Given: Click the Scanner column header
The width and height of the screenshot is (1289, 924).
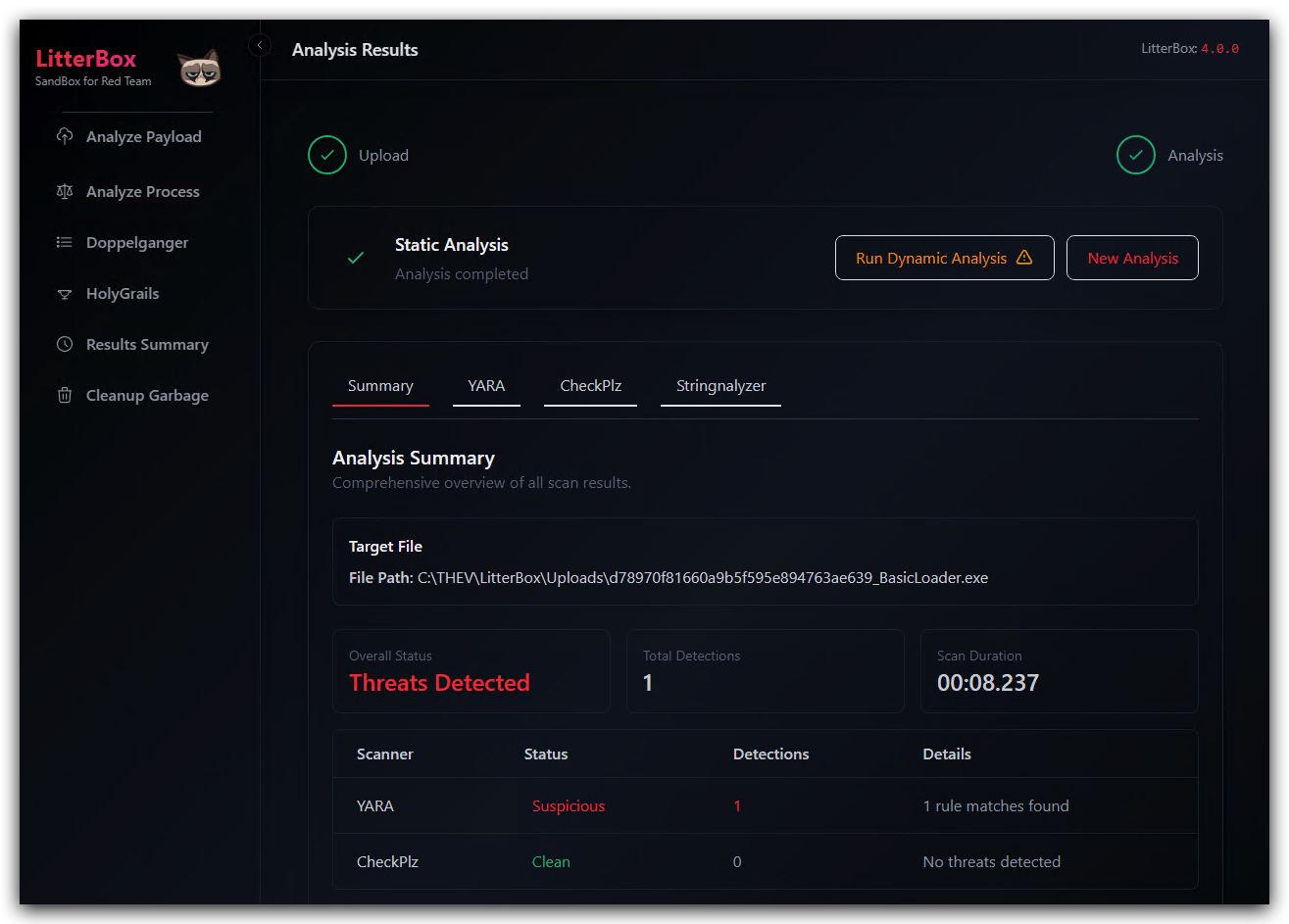Looking at the screenshot, I should [385, 754].
